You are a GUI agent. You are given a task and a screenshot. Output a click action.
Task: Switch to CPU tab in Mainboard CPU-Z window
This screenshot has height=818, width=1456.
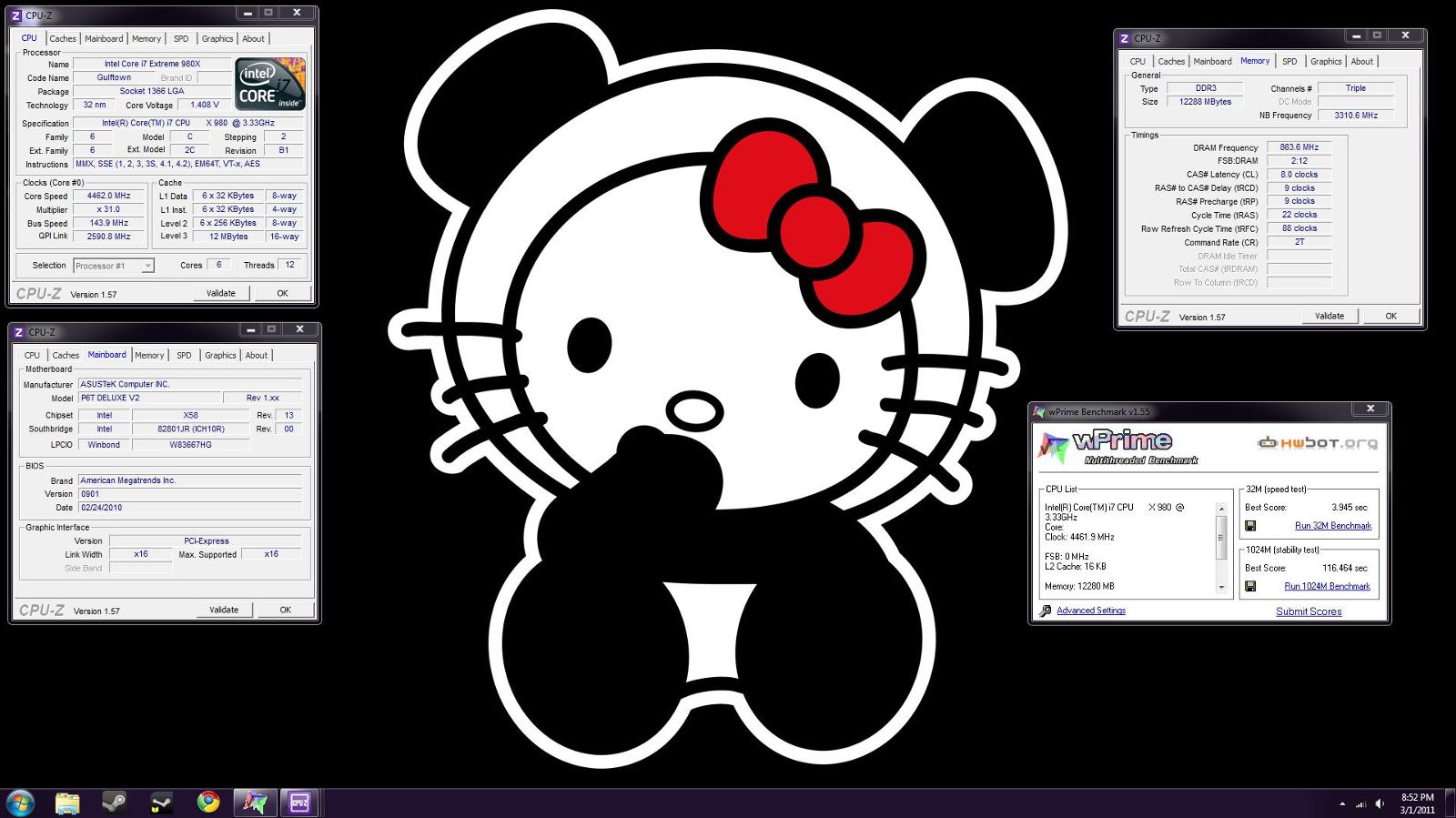tap(32, 355)
